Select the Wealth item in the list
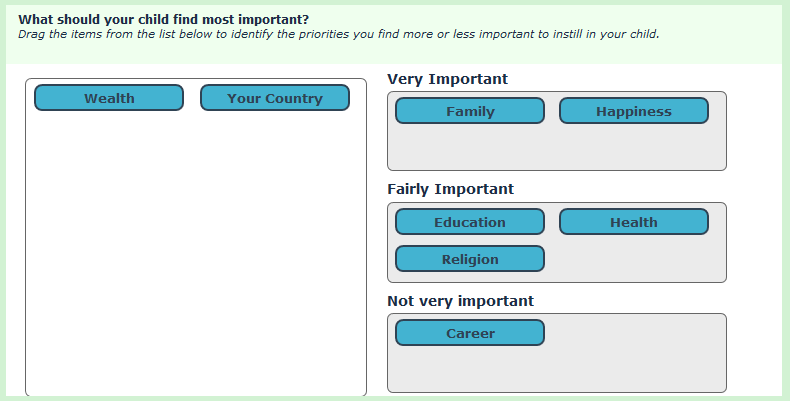Viewport: 790px width, 401px height. tap(109, 98)
